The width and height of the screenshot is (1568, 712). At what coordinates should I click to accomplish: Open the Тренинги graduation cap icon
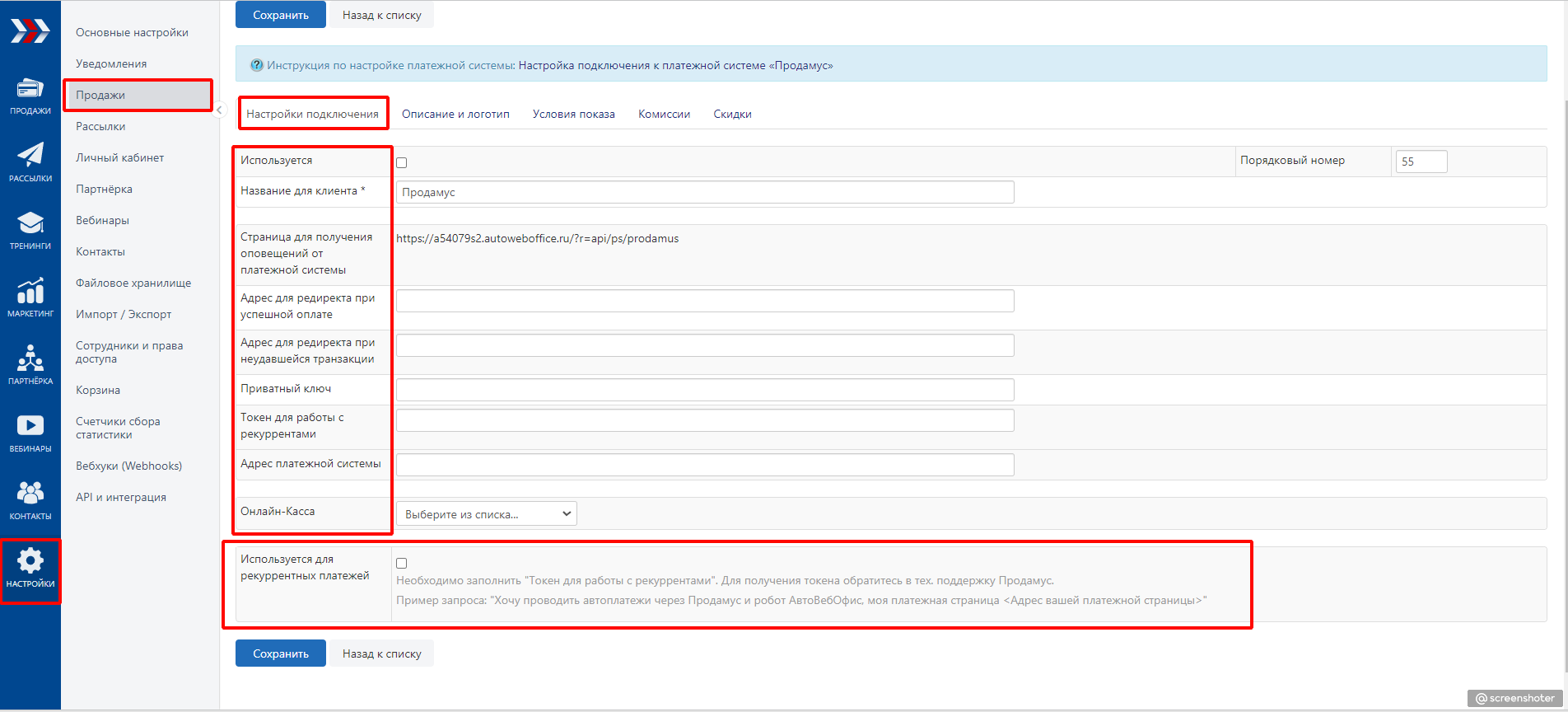pyautogui.click(x=30, y=223)
